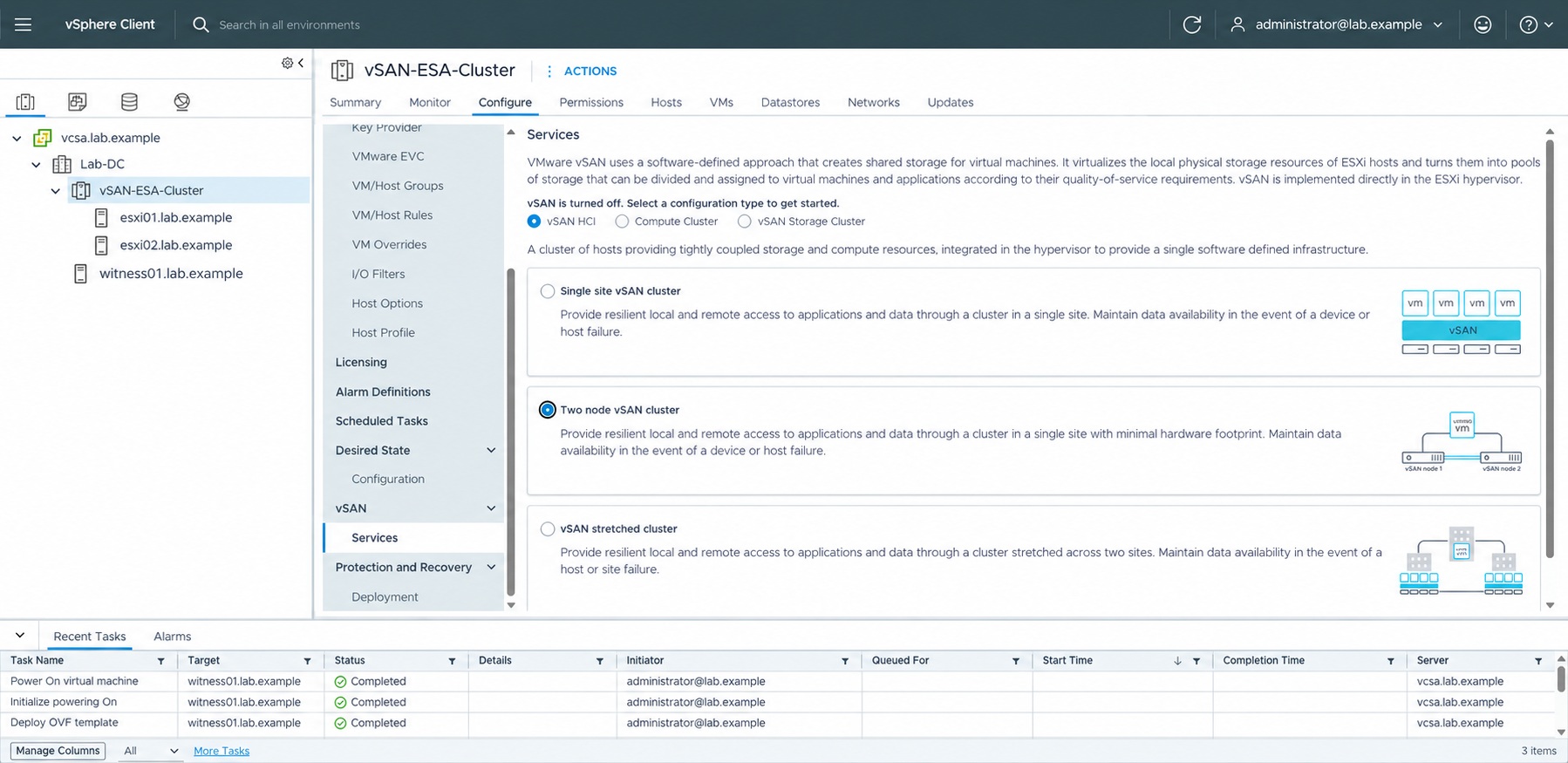Open the ACTIONS menu for cluster
The width and height of the screenshot is (1568, 763).
tap(582, 72)
